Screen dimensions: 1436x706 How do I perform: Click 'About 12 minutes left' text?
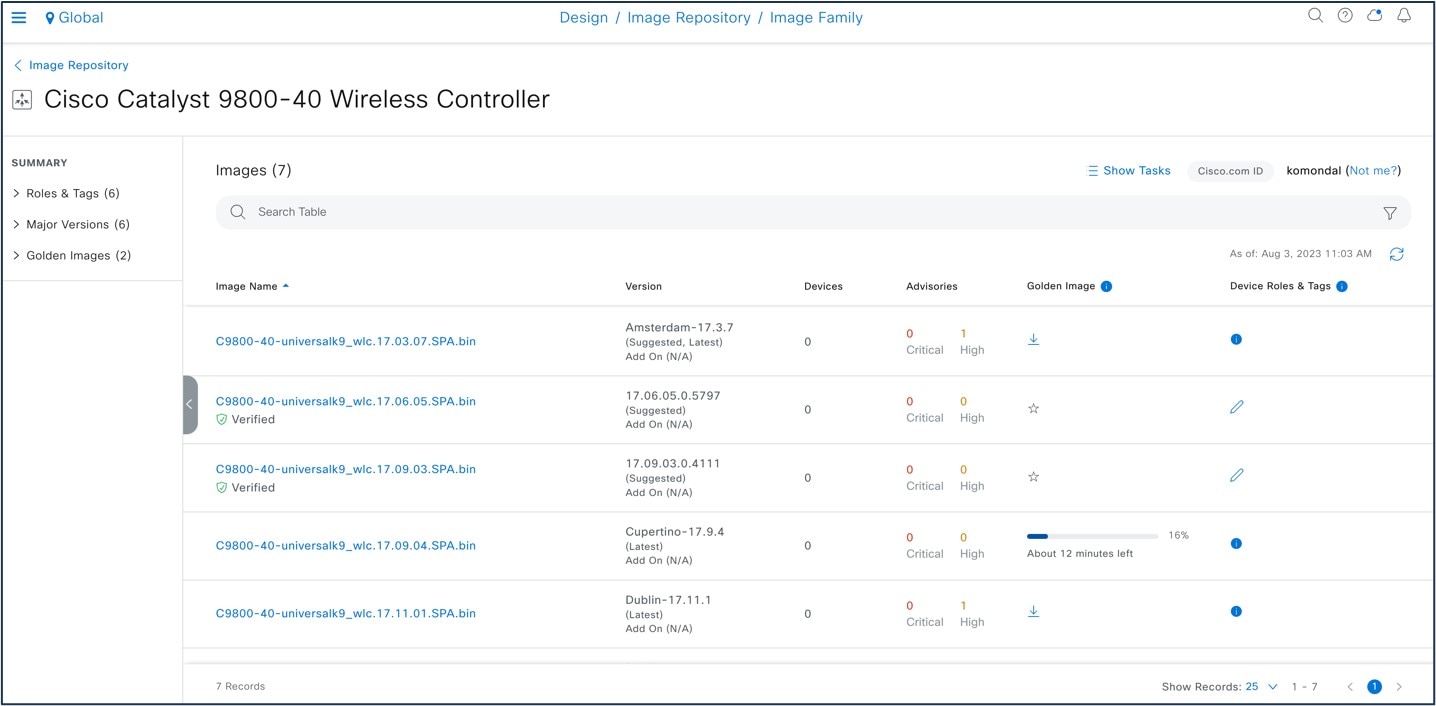coord(1080,554)
